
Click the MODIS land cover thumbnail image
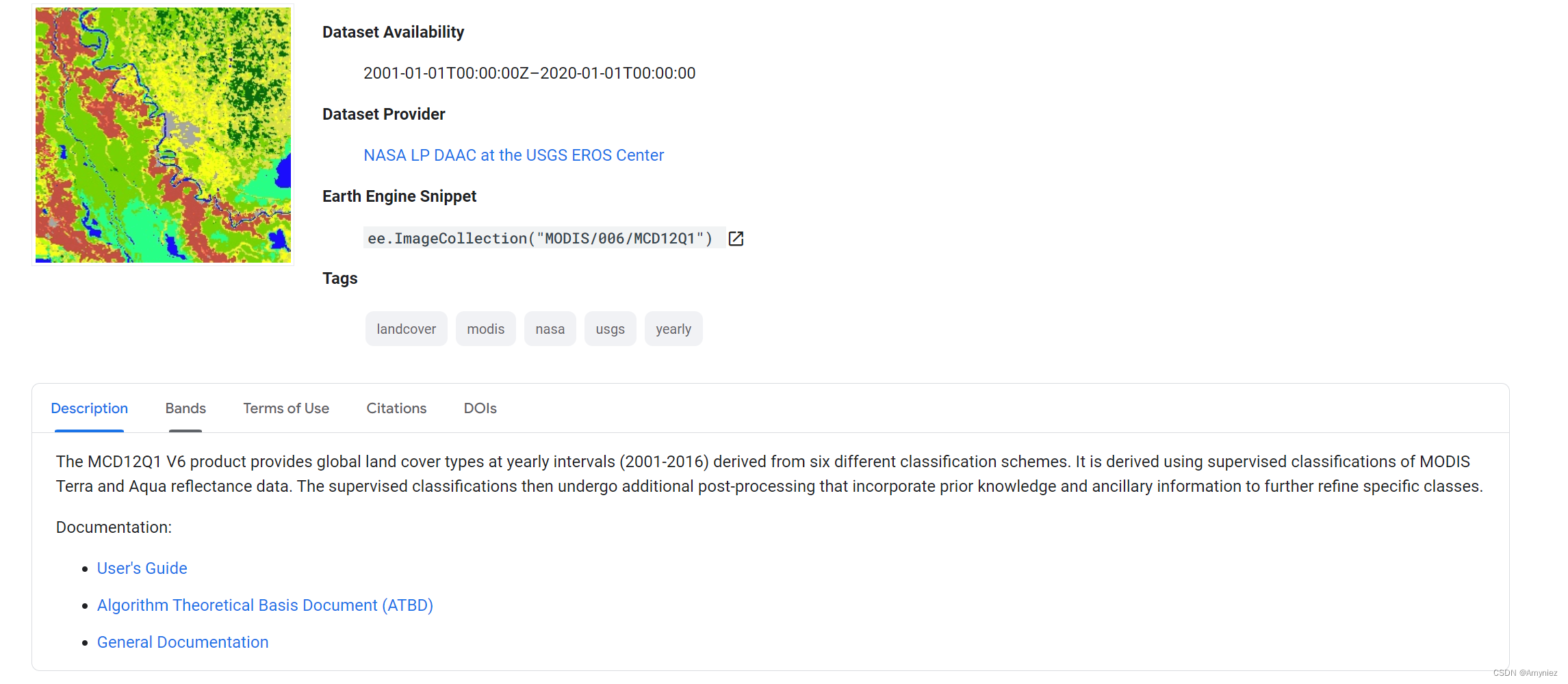[163, 135]
